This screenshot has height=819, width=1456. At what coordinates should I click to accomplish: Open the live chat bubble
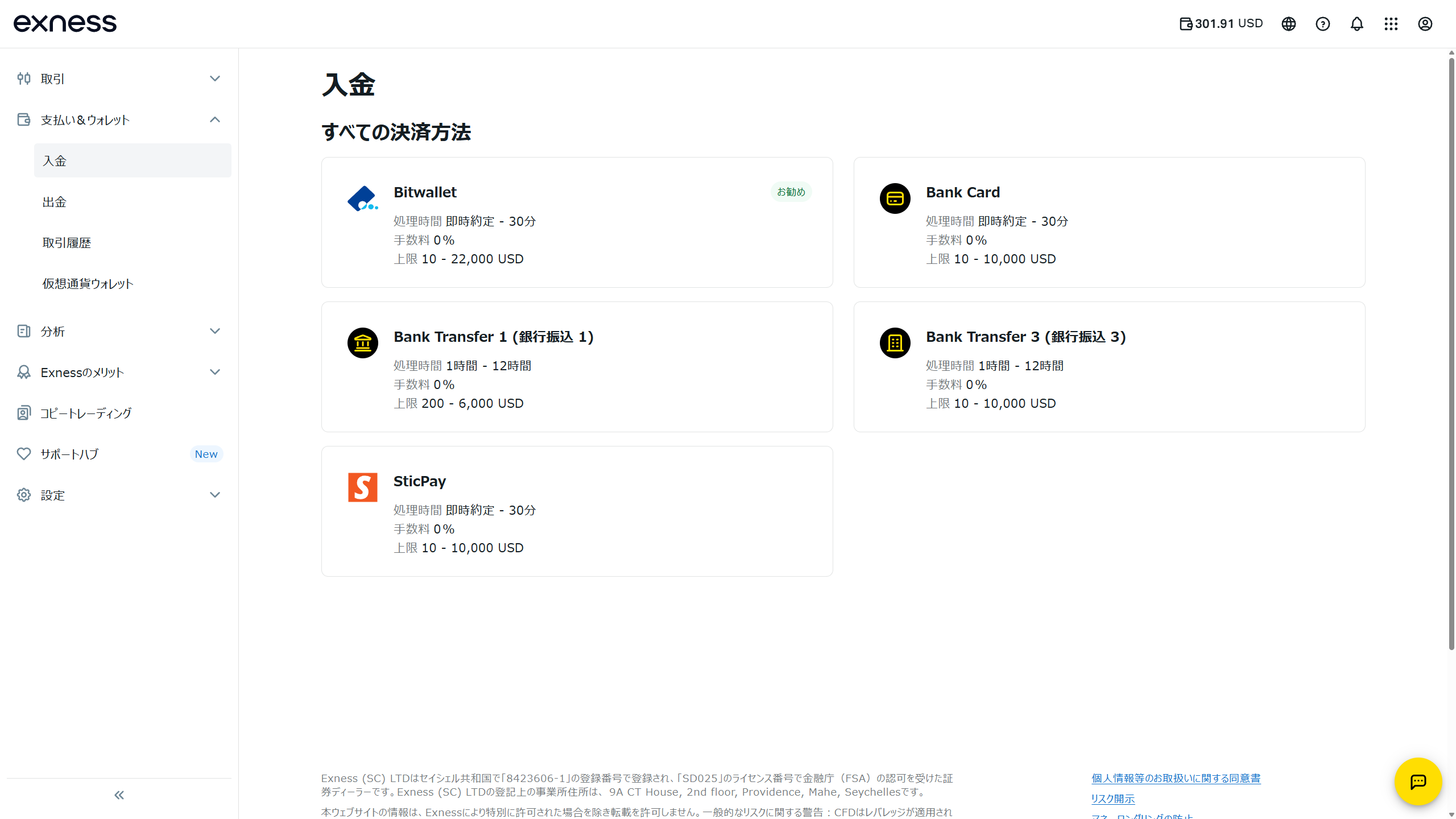click(x=1418, y=781)
